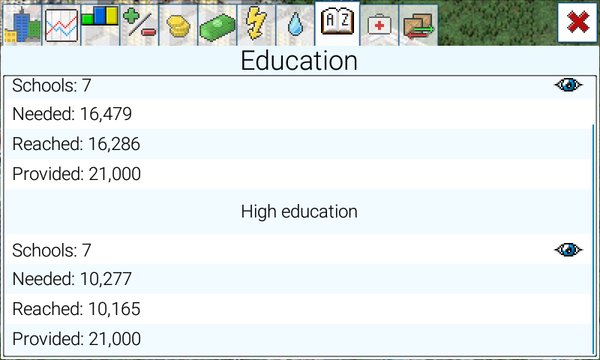Open the green cash budget tab

[x=217, y=25]
